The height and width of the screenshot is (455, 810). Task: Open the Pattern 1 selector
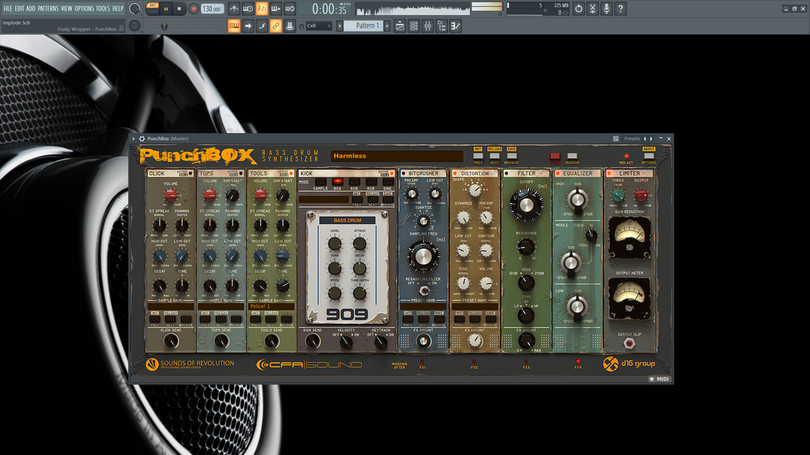(x=364, y=26)
